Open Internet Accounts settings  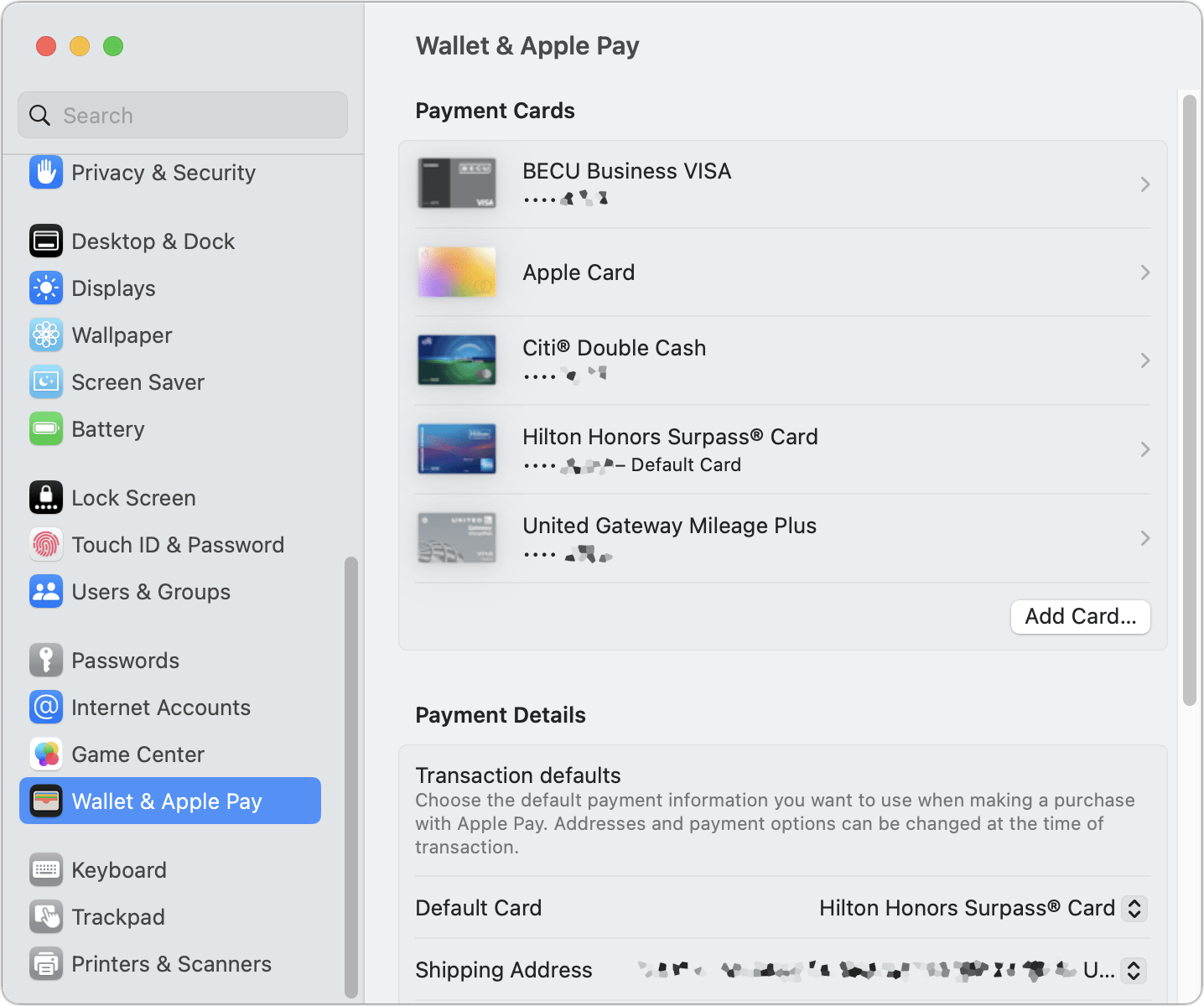tap(45, 707)
